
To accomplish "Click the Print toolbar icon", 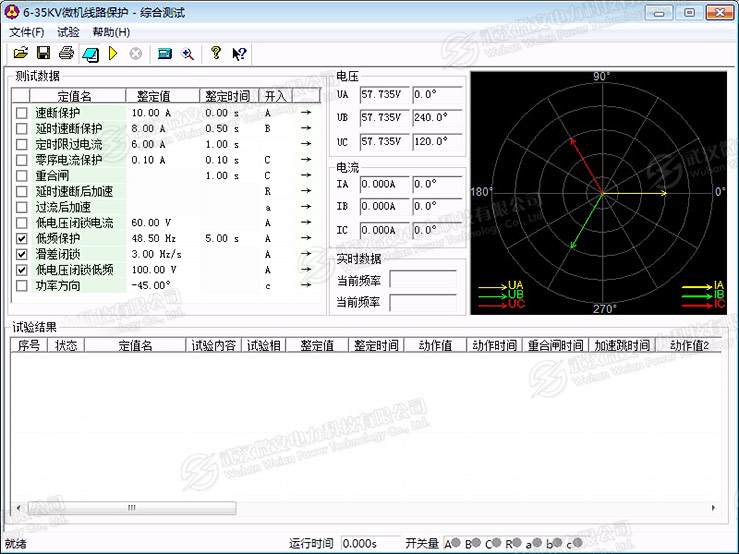I will [x=66, y=53].
